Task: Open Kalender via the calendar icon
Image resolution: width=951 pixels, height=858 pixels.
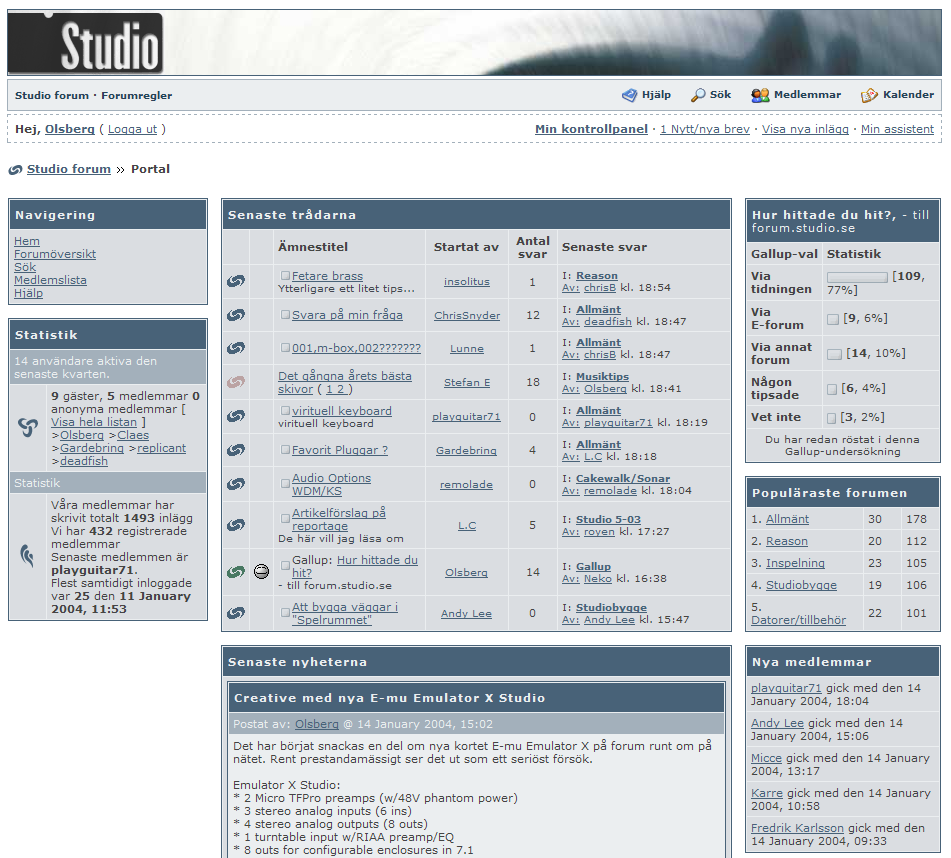Action: pyautogui.click(x=869, y=95)
